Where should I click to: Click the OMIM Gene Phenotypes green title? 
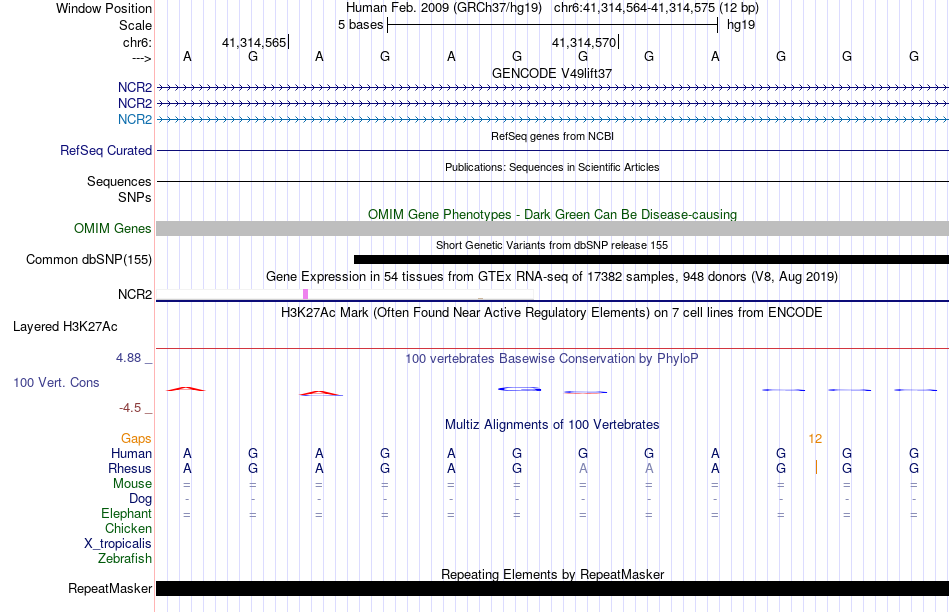click(x=552, y=215)
